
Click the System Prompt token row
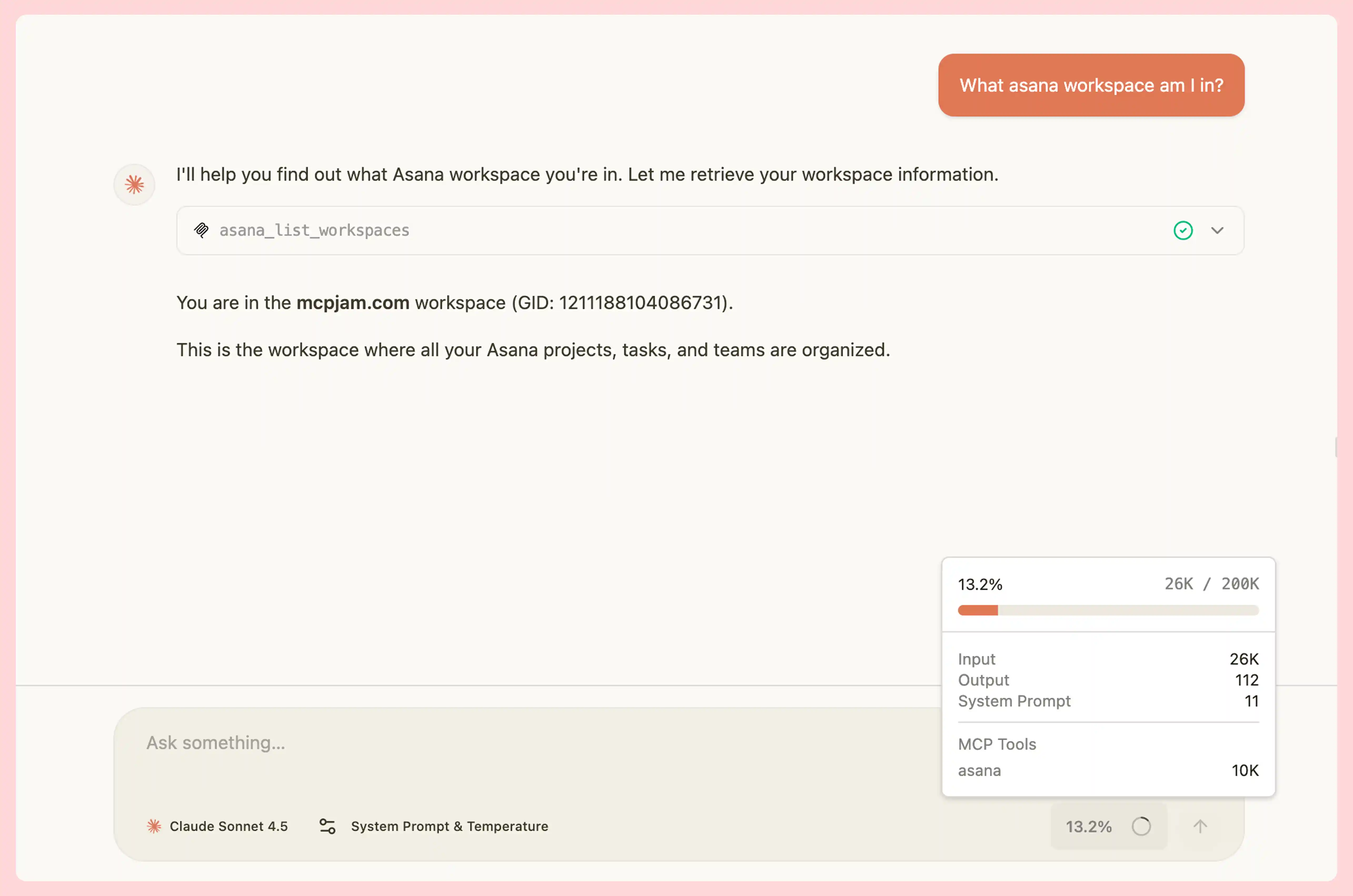tap(1108, 701)
